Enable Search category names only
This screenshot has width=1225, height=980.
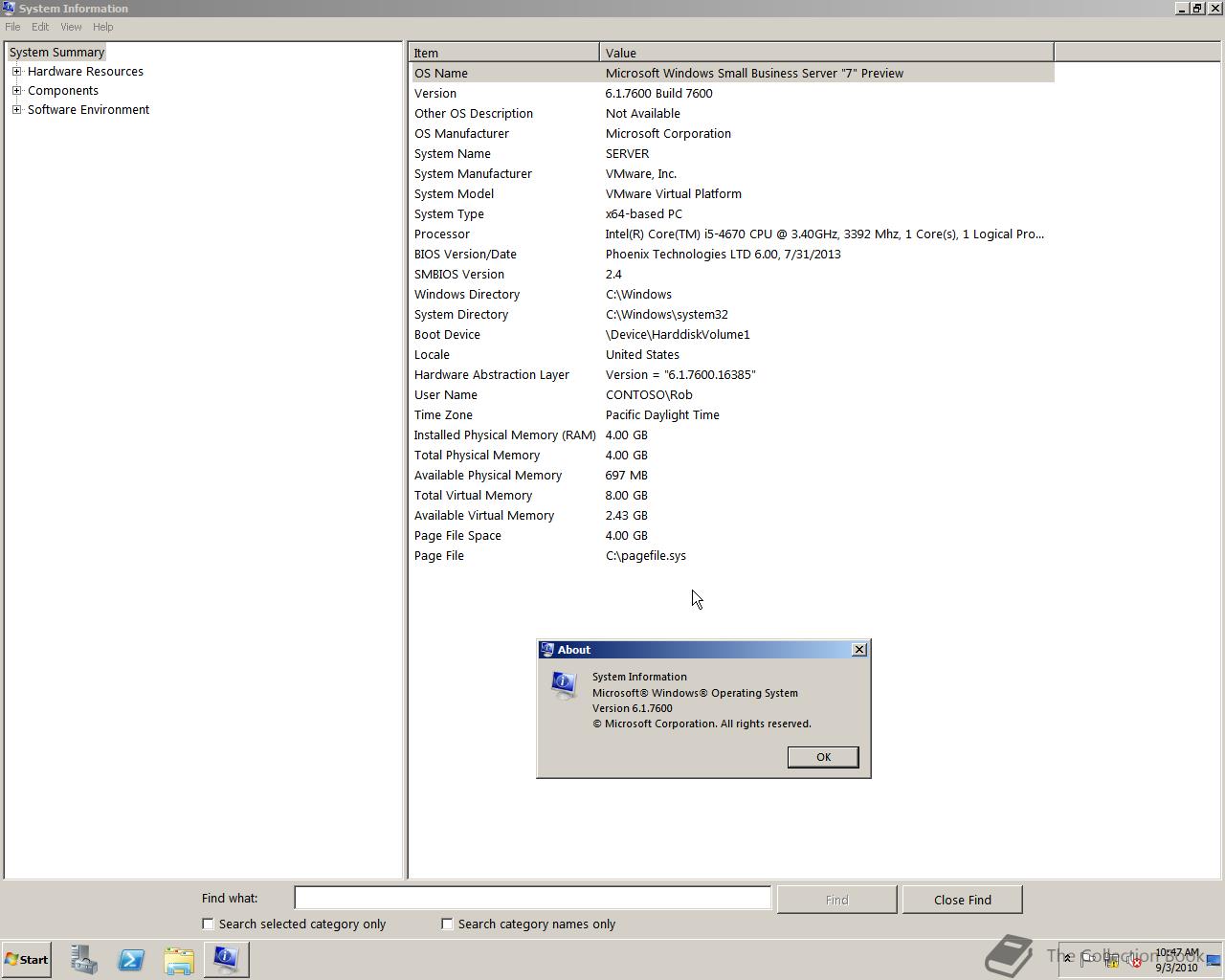tap(447, 924)
